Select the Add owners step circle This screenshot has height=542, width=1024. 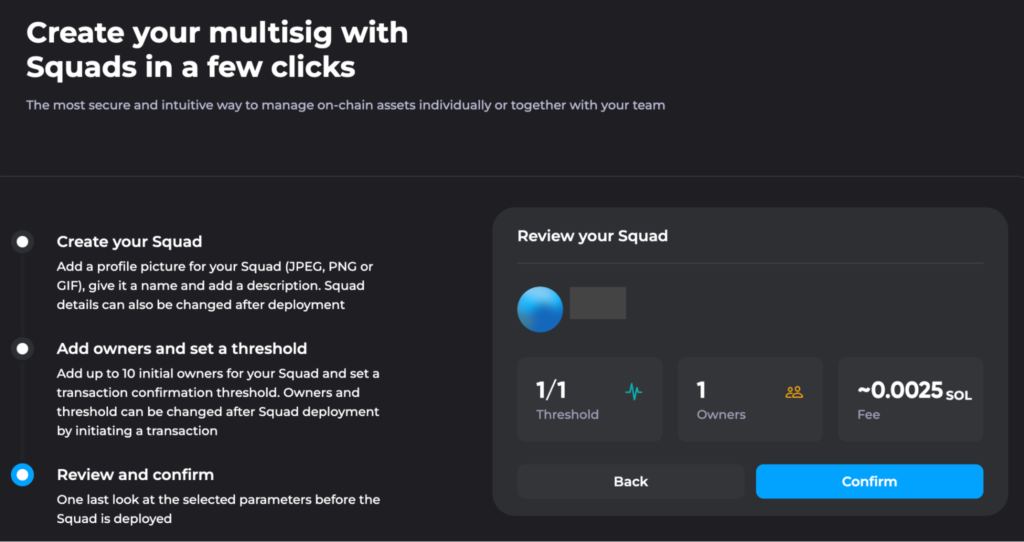tap(22, 349)
